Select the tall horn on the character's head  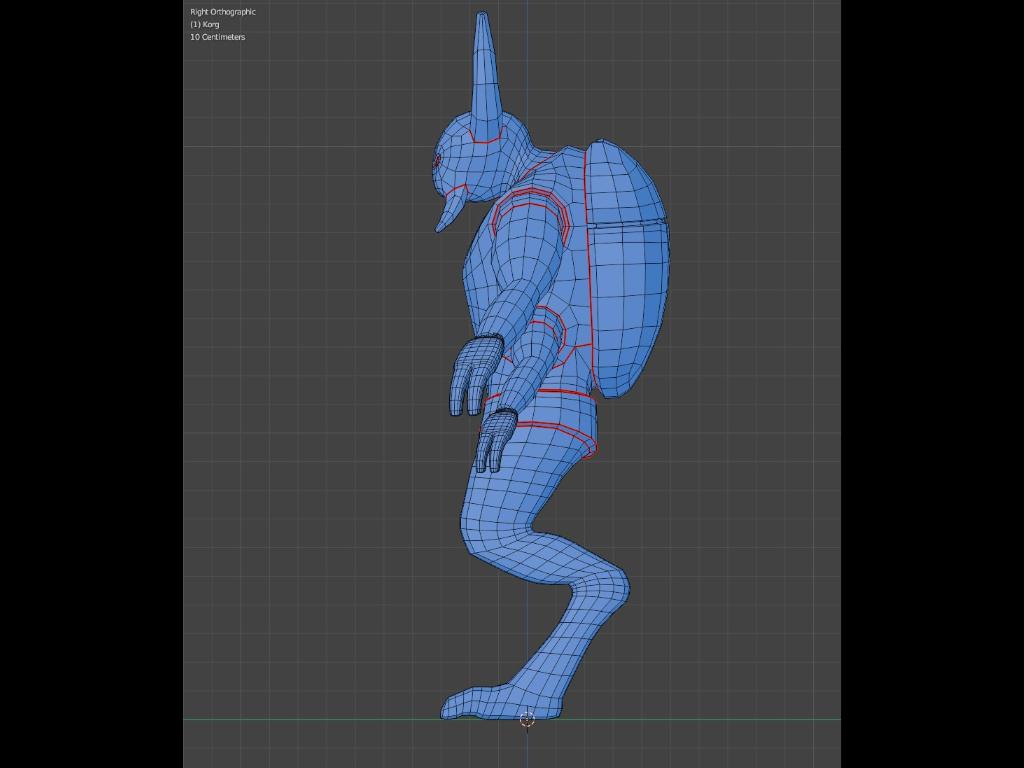point(484,75)
